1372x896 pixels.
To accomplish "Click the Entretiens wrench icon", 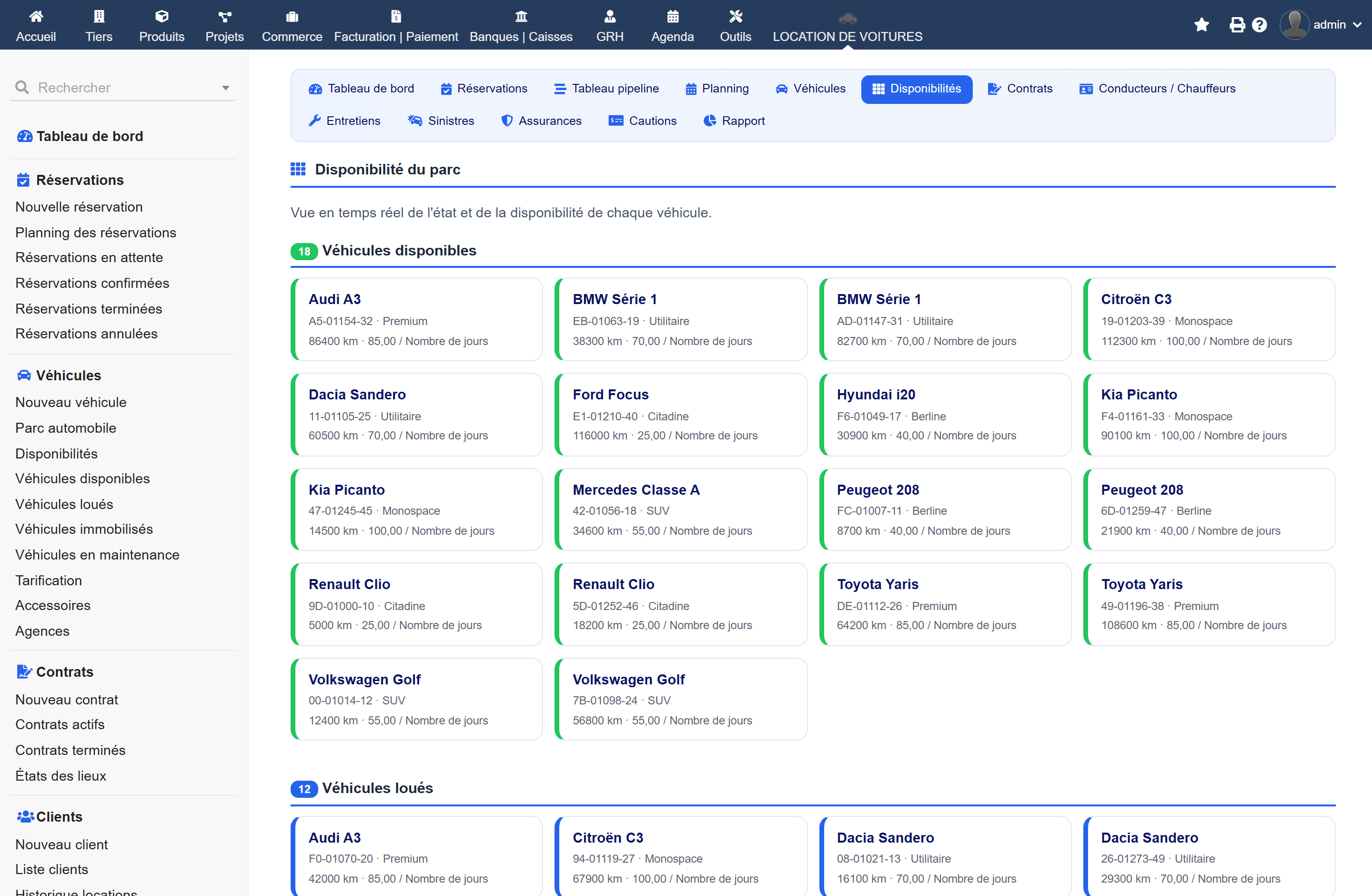I will 315,121.
